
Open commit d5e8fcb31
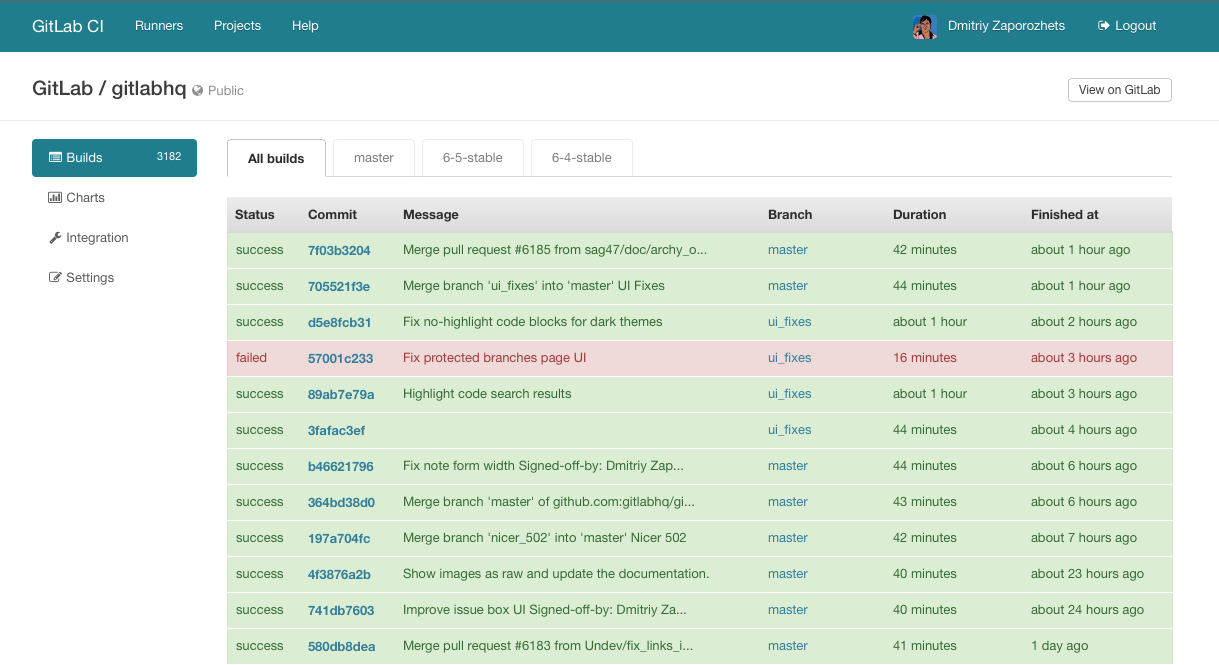(x=339, y=322)
